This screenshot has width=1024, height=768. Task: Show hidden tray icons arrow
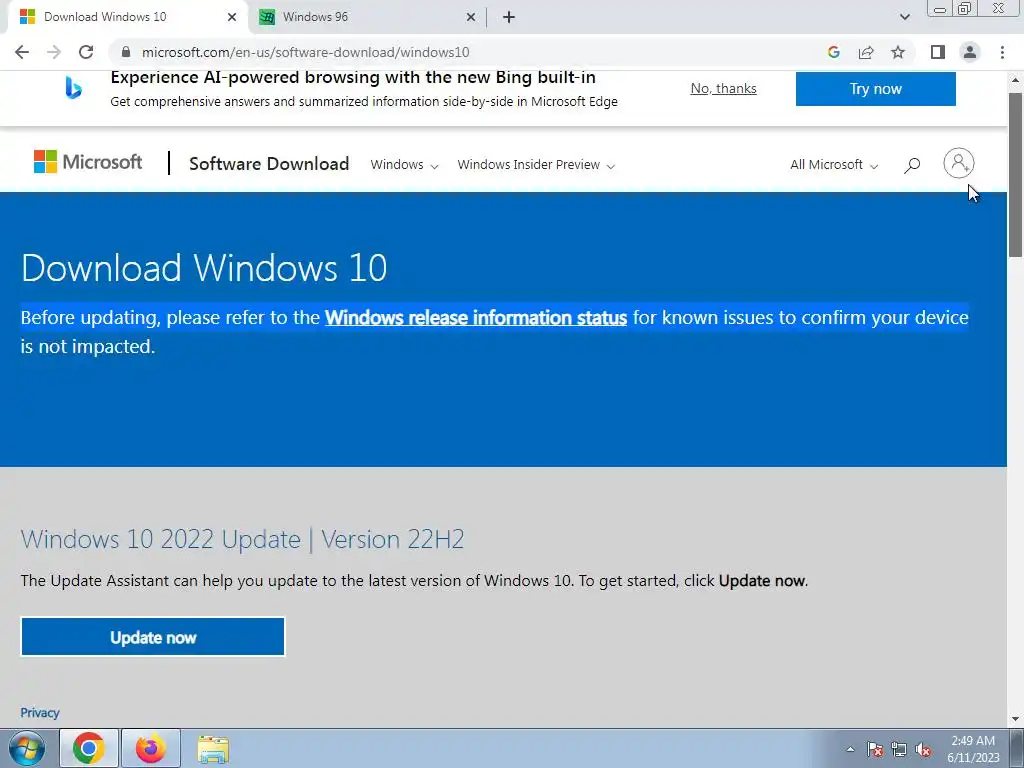850,749
